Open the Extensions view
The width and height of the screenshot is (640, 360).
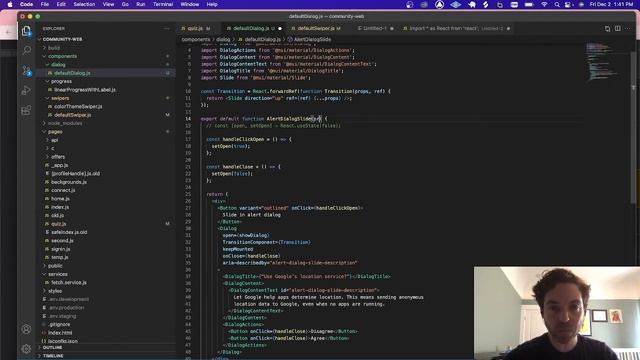[x=26, y=110]
